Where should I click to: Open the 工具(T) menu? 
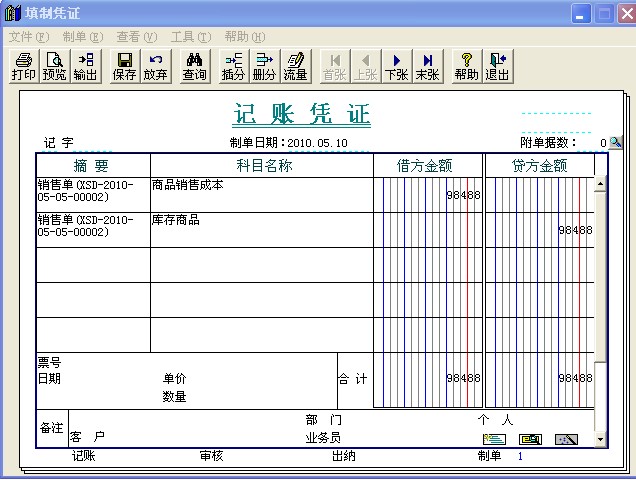(x=191, y=37)
